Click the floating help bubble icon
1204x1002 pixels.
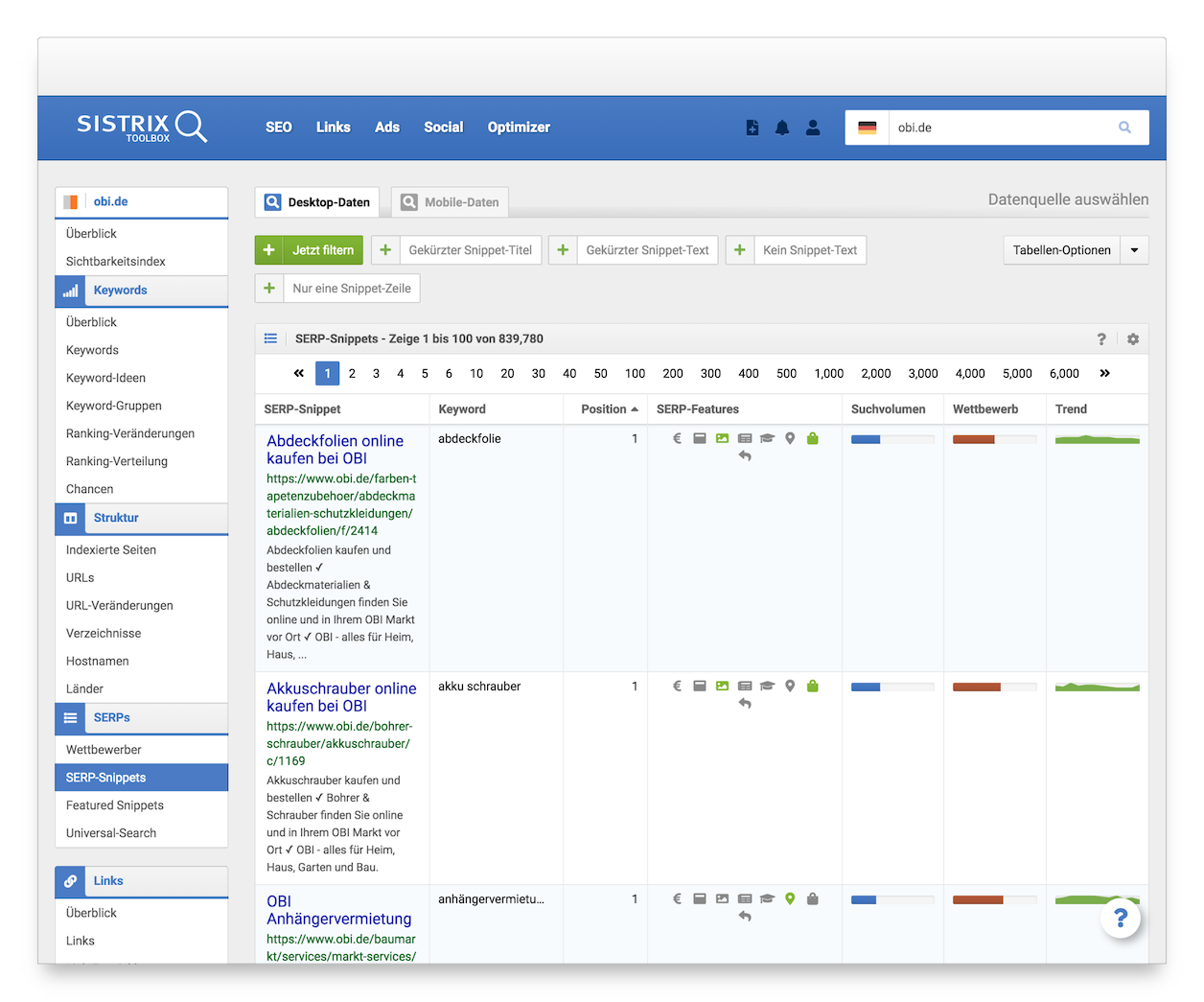coord(1120,919)
